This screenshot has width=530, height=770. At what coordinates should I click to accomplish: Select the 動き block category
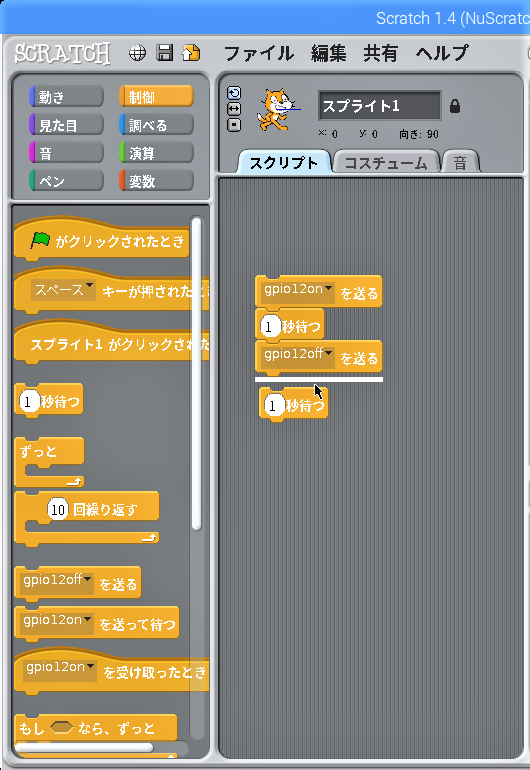(66, 97)
